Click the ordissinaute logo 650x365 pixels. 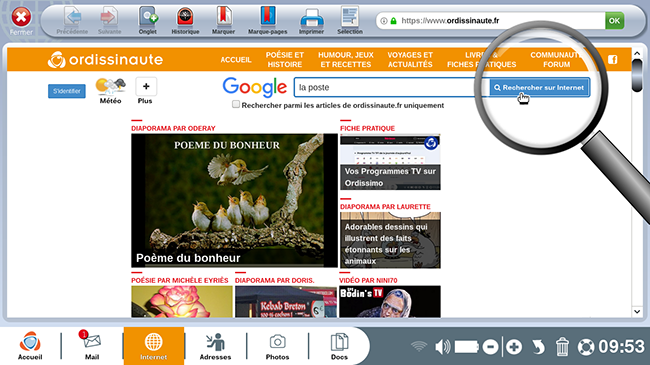[x=105, y=60]
